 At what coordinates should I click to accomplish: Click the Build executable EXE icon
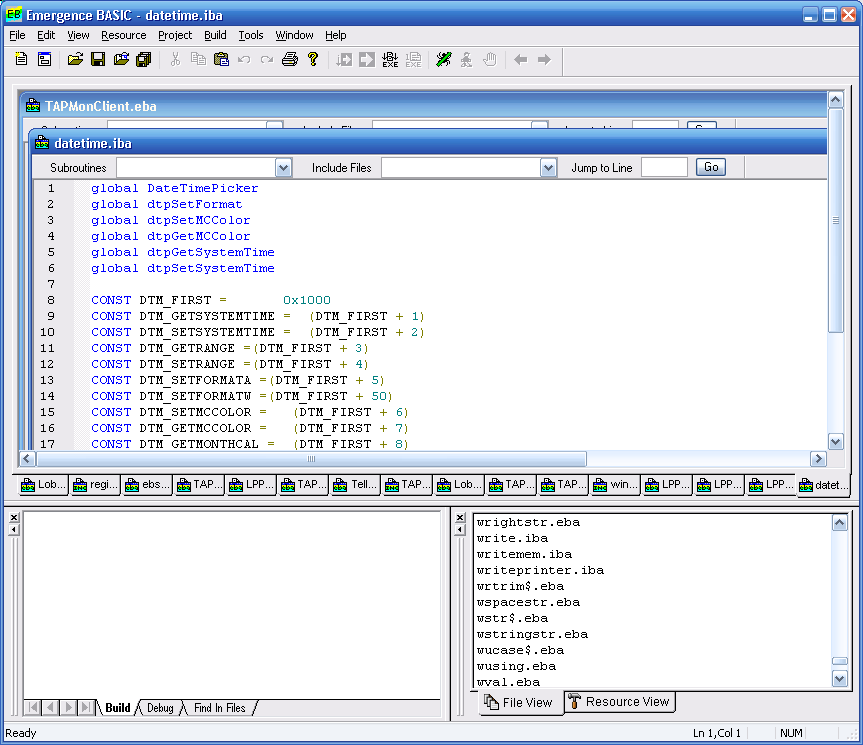pos(390,60)
